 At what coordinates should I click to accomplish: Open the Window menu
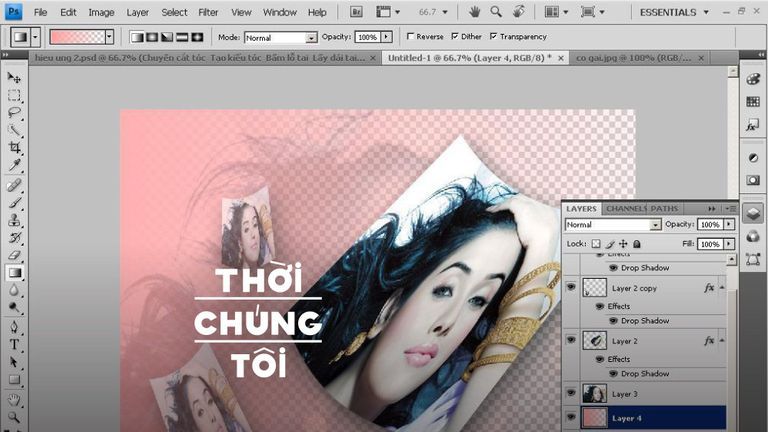[280, 12]
